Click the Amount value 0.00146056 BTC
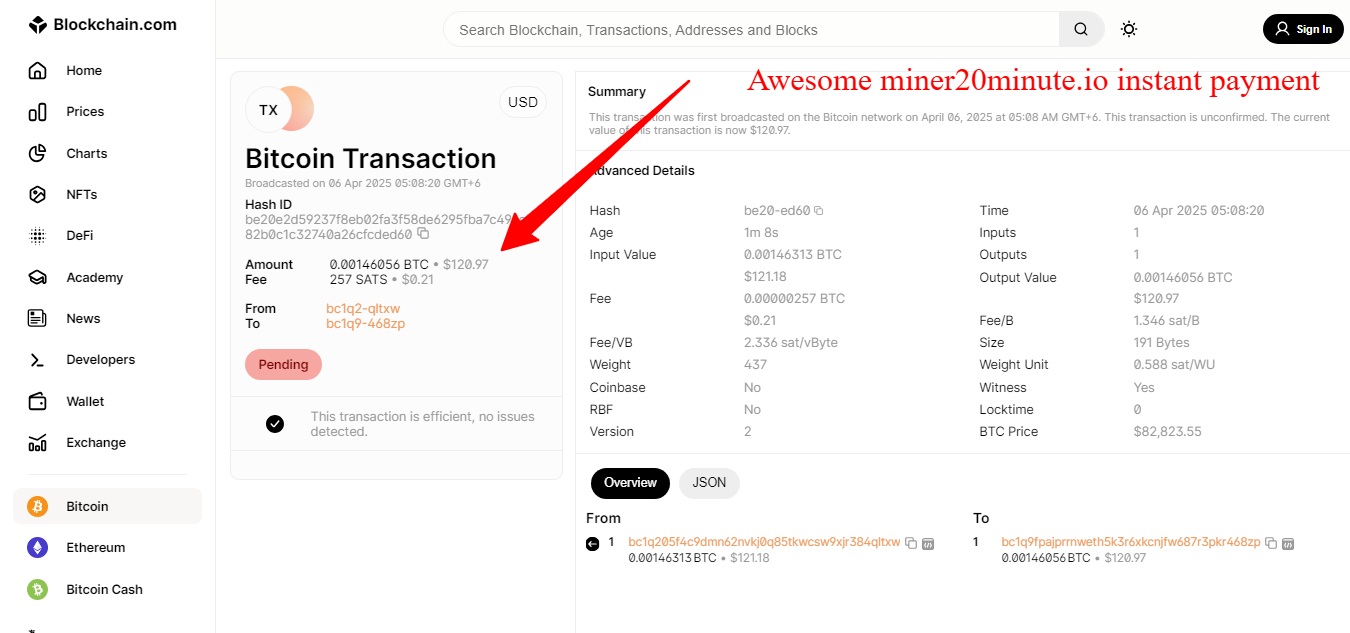Image resolution: width=1350 pixels, height=633 pixels. coord(379,265)
